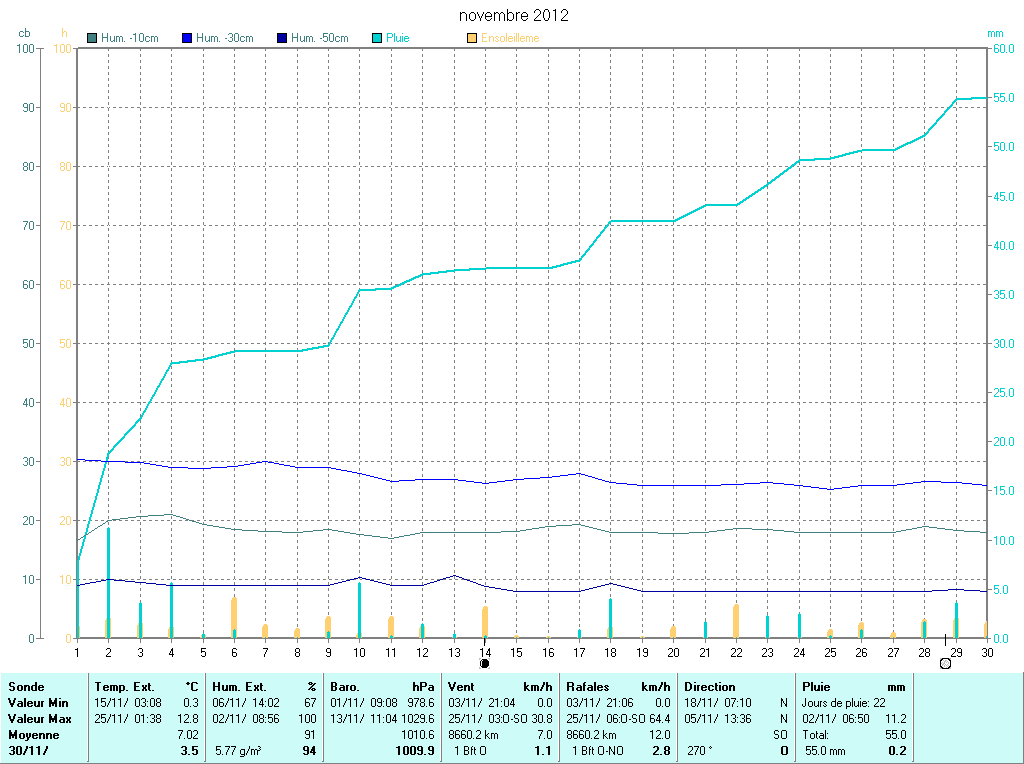Click the tall rain bar on day 2
The width and height of the screenshot is (1024, 764).
(x=108, y=580)
